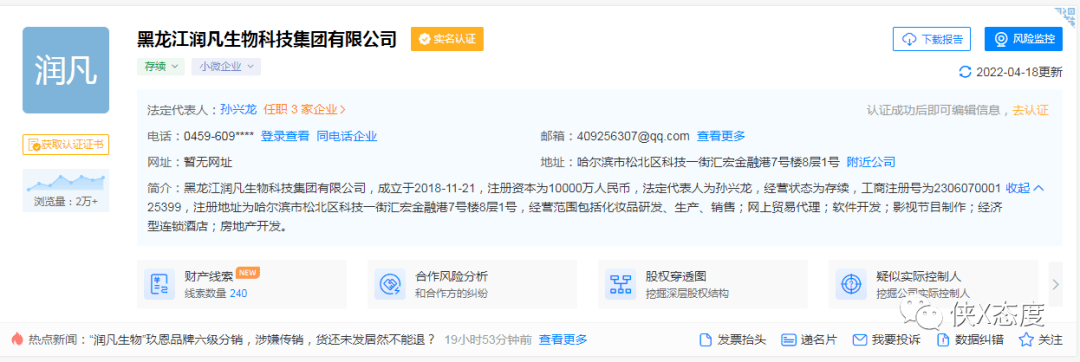Click 登录查看 to reveal phone number
The width and height of the screenshot is (1080, 362).
[285, 136]
